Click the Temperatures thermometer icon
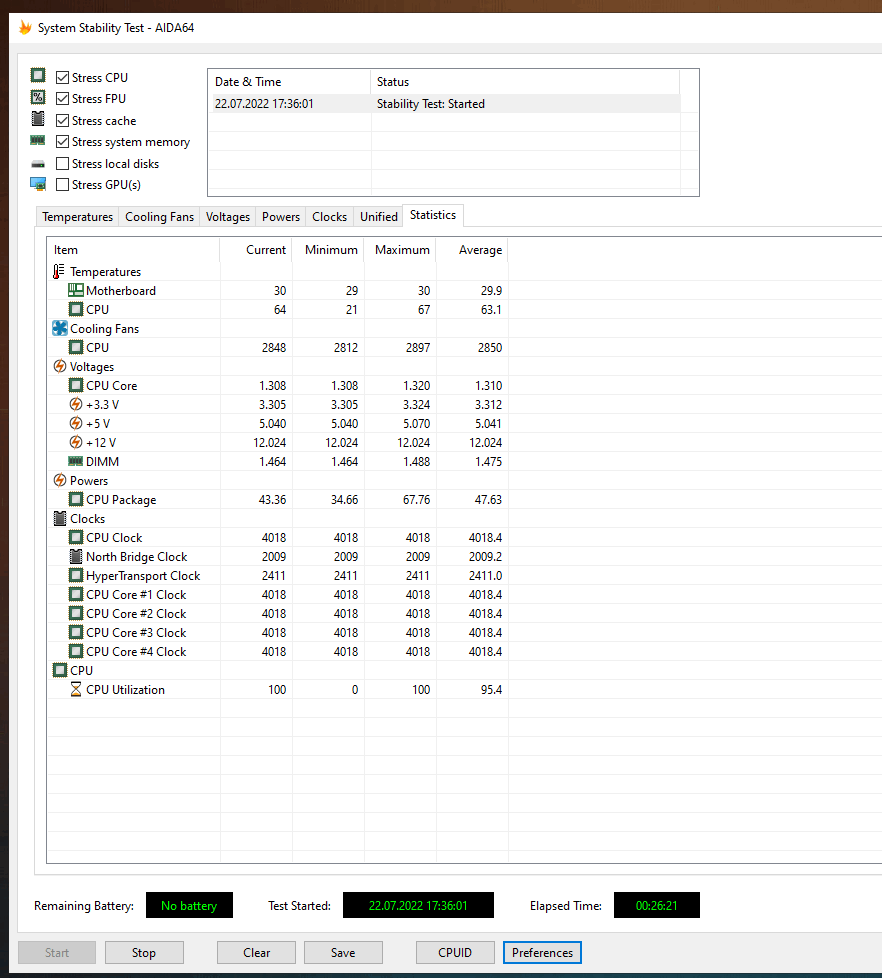This screenshot has width=882, height=978. 59,271
